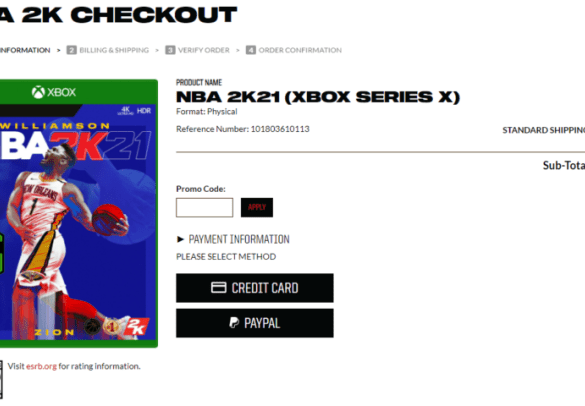Open the esrb.org link
This screenshot has width=585, height=406.
(41, 366)
